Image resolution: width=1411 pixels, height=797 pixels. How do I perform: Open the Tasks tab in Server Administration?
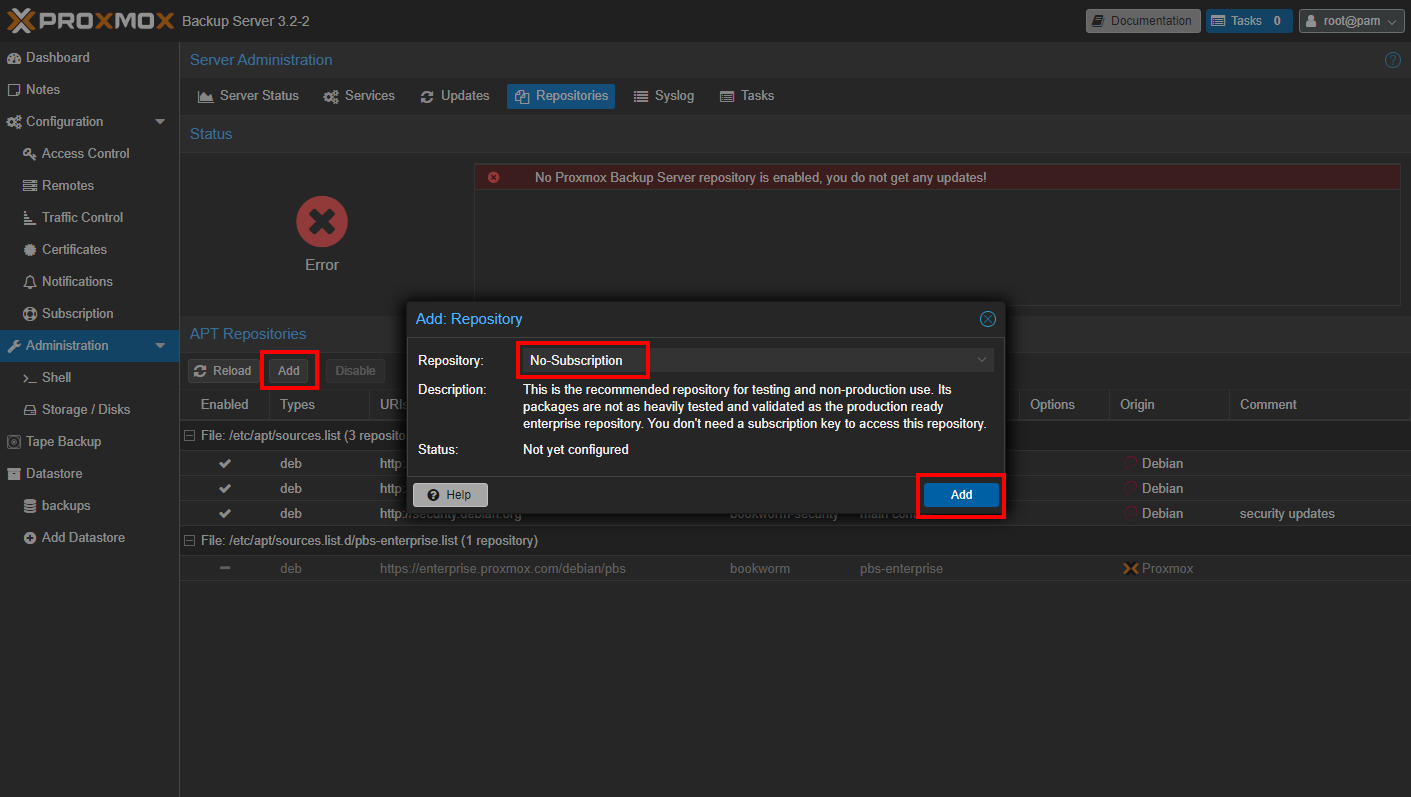(747, 96)
